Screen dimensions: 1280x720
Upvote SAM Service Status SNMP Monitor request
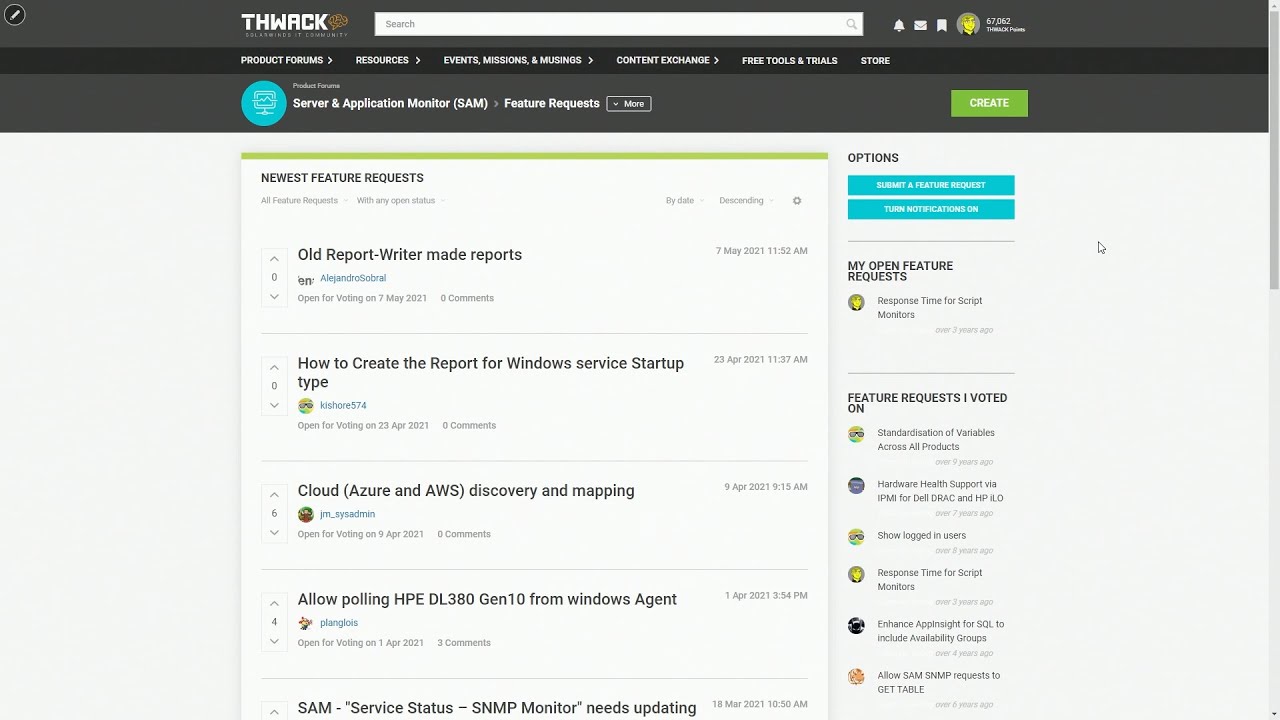click(x=274, y=712)
